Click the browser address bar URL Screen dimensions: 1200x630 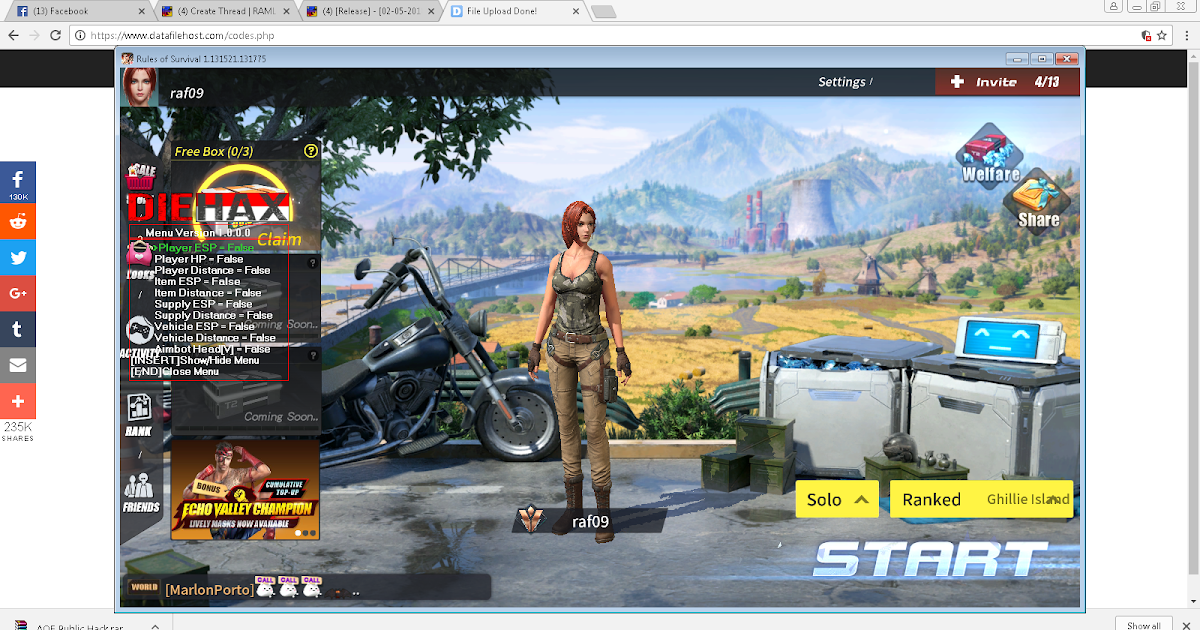tap(182, 35)
